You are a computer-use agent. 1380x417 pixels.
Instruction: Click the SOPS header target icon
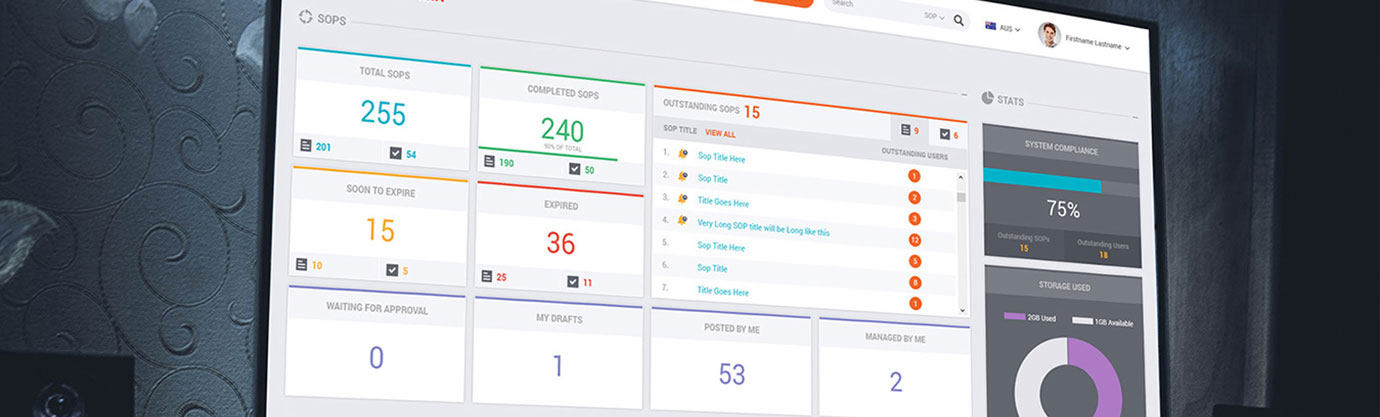(306, 17)
